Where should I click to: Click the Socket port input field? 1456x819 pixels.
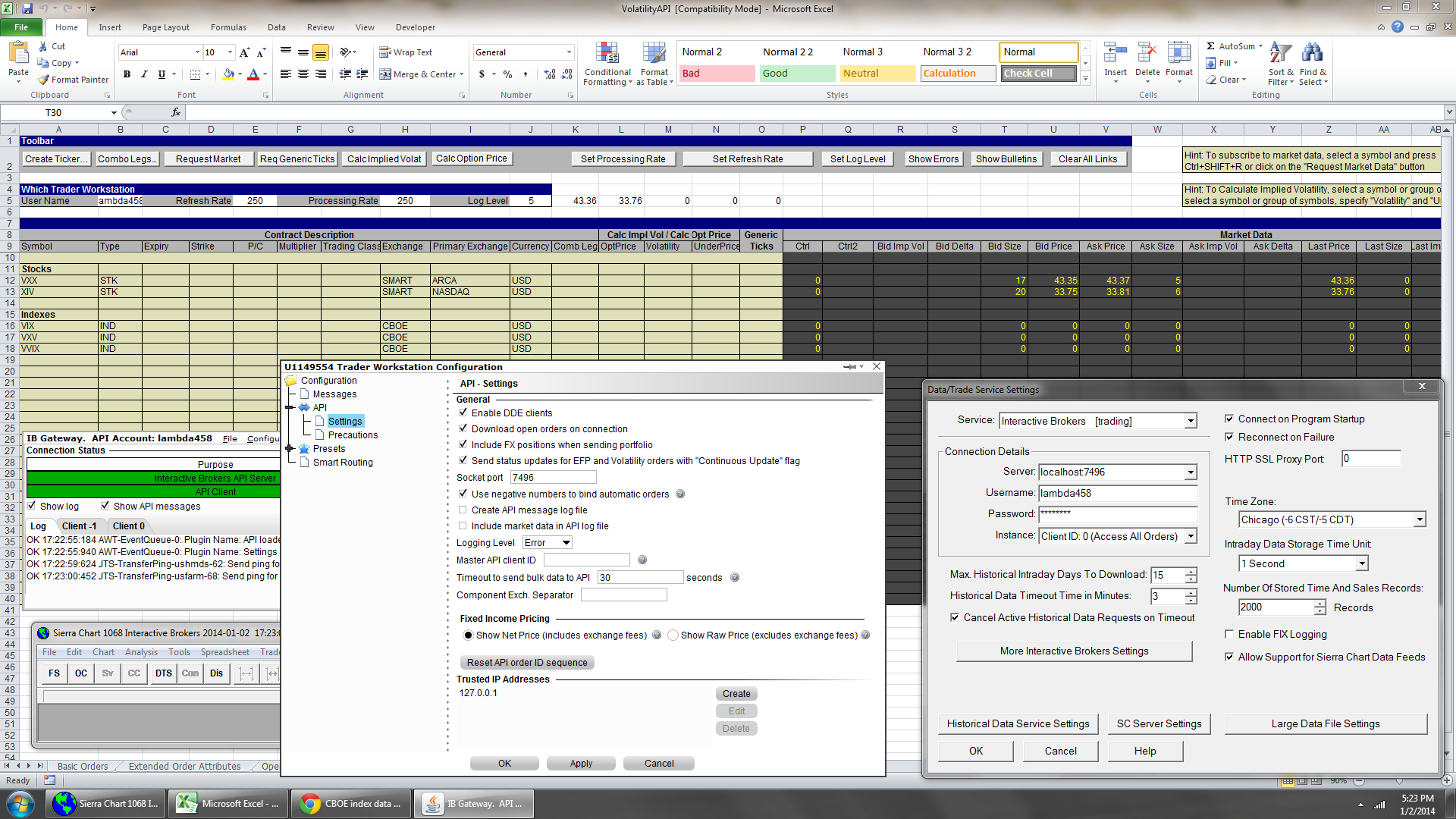553,478
